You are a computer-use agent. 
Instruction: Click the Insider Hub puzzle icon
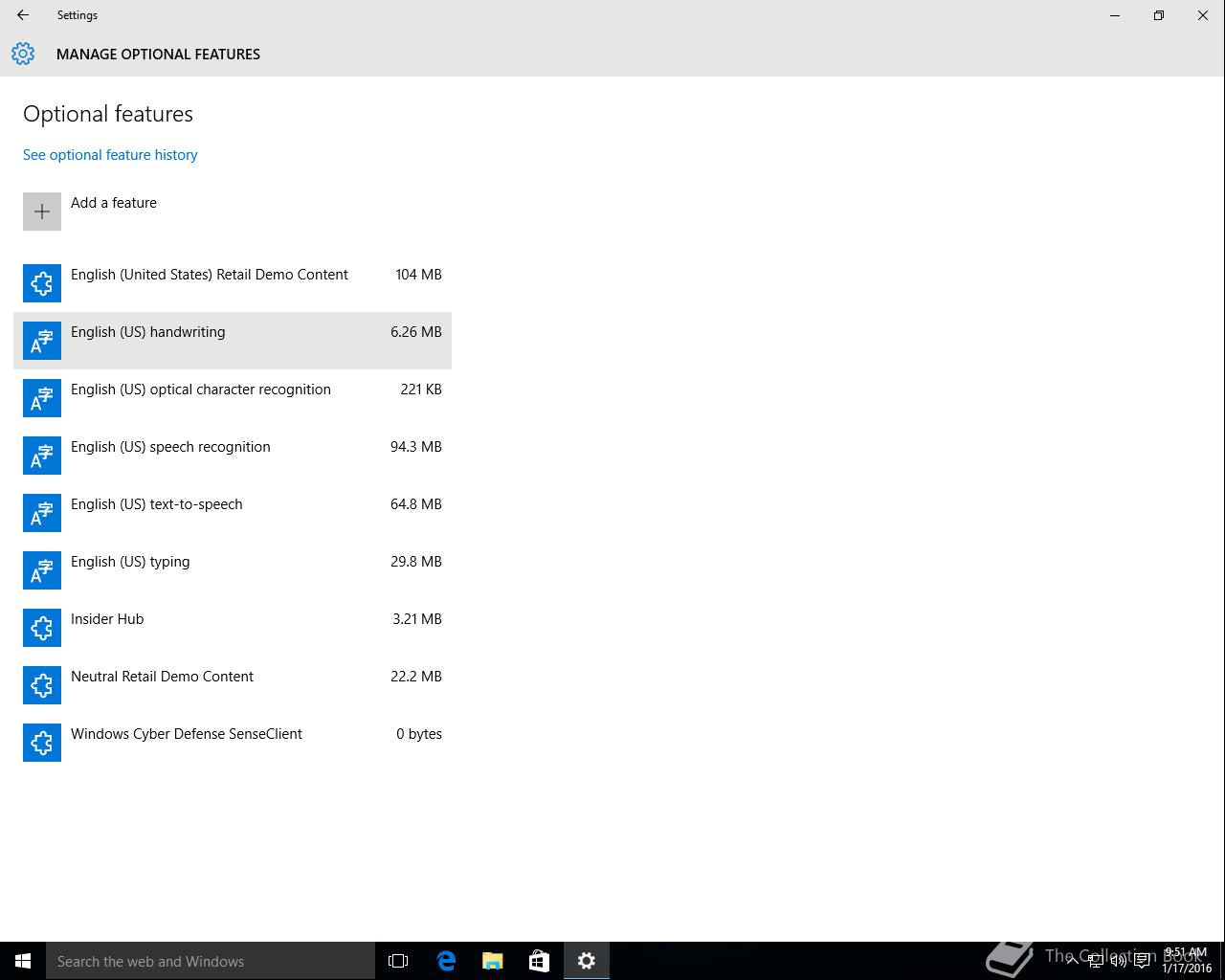tap(42, 628)
